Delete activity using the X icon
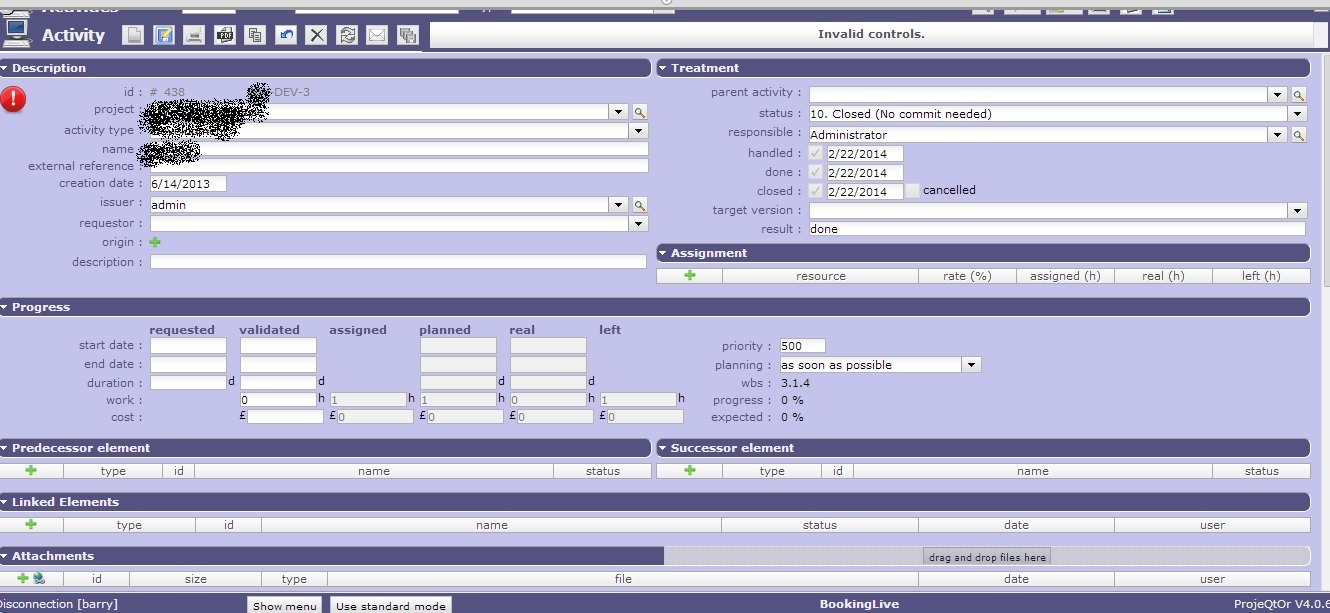Viewport: 1330px width, 613px height. click(316, 35)
